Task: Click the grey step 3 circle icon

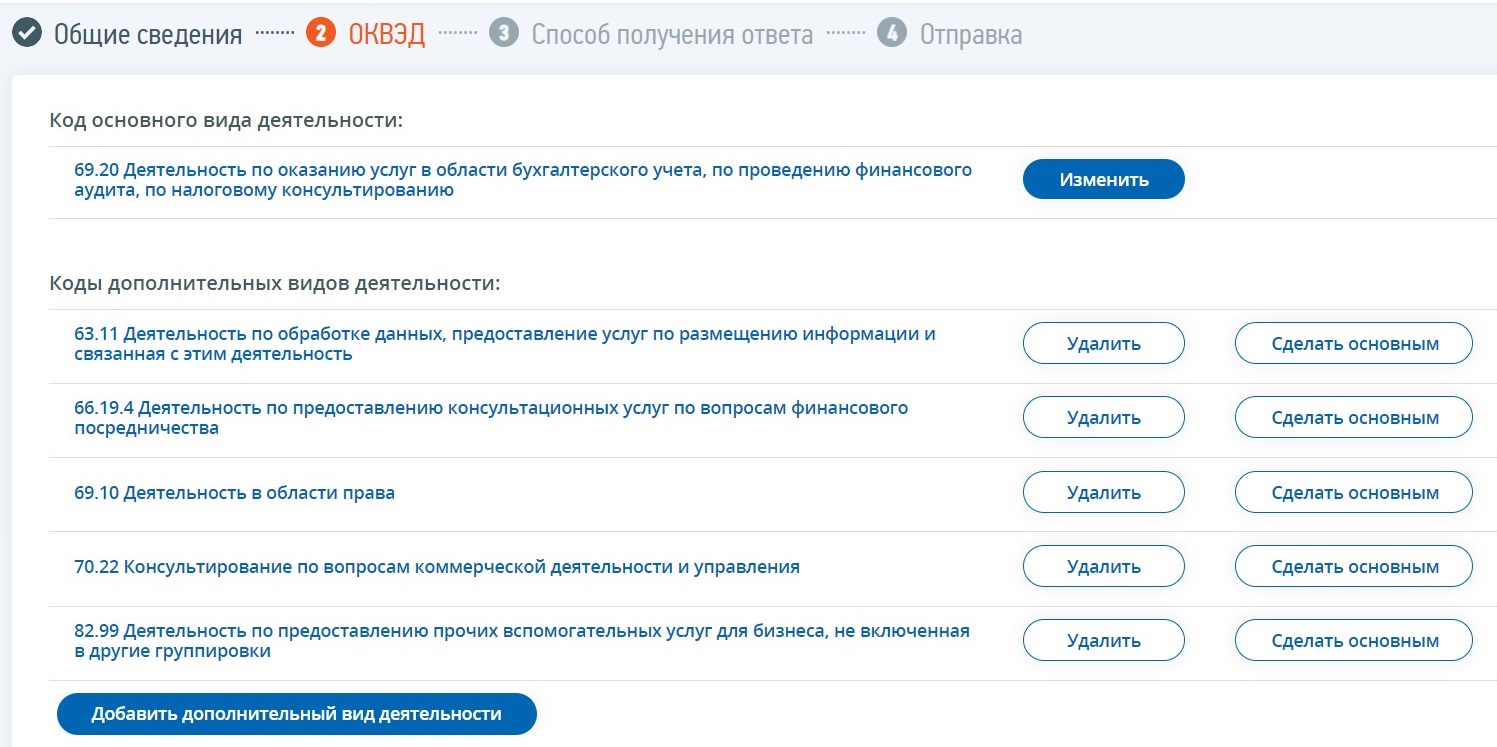Action: tap(504, 33)
